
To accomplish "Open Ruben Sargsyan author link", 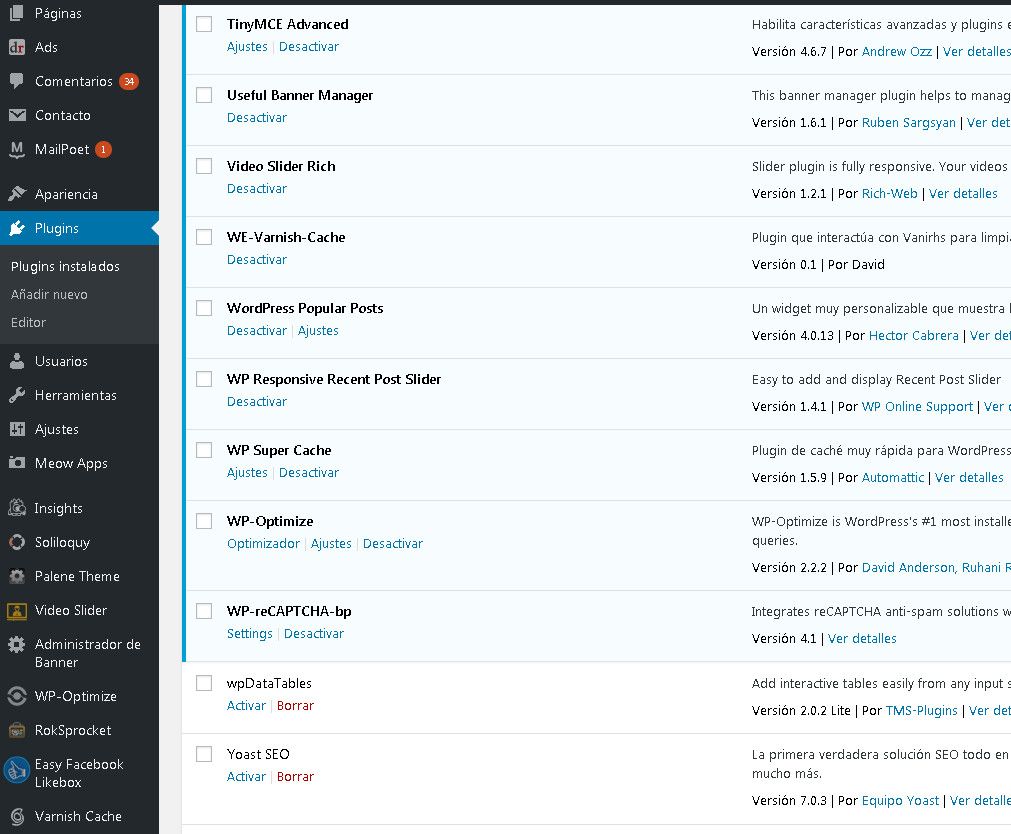I will click(x=908, y=123).
